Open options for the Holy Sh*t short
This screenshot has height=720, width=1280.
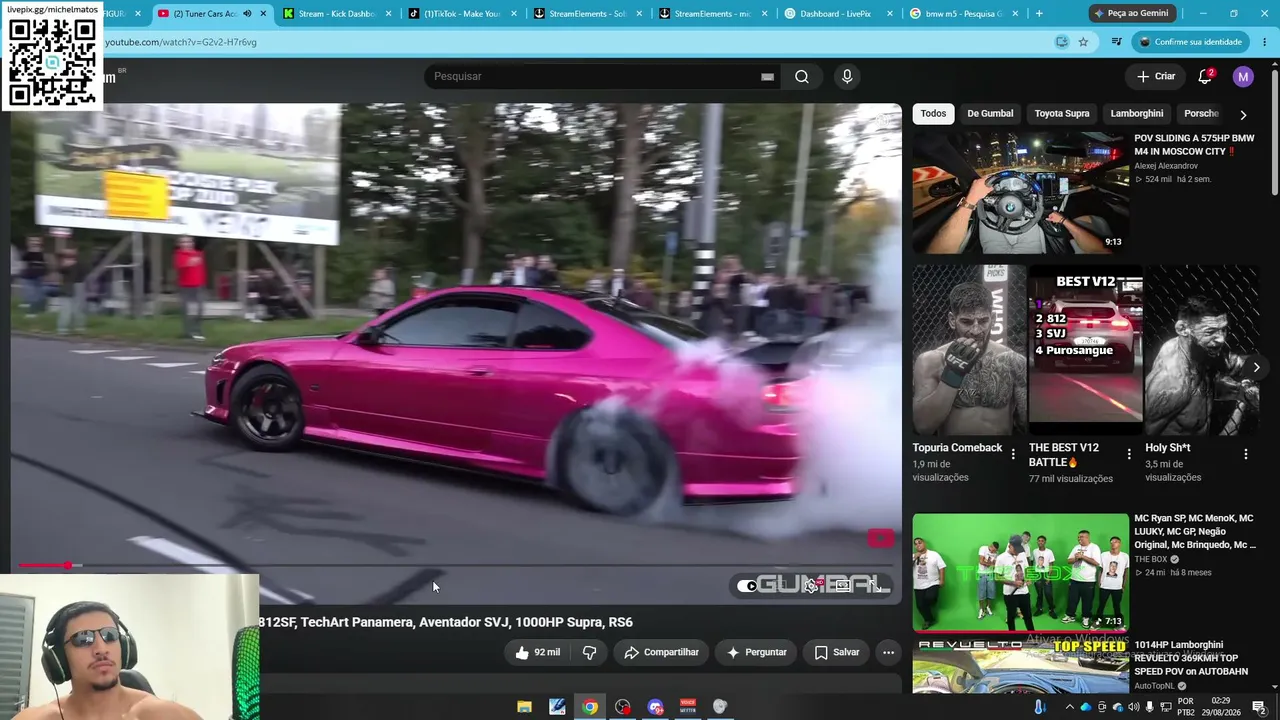pyautogui.click(x=1246, y=454)
